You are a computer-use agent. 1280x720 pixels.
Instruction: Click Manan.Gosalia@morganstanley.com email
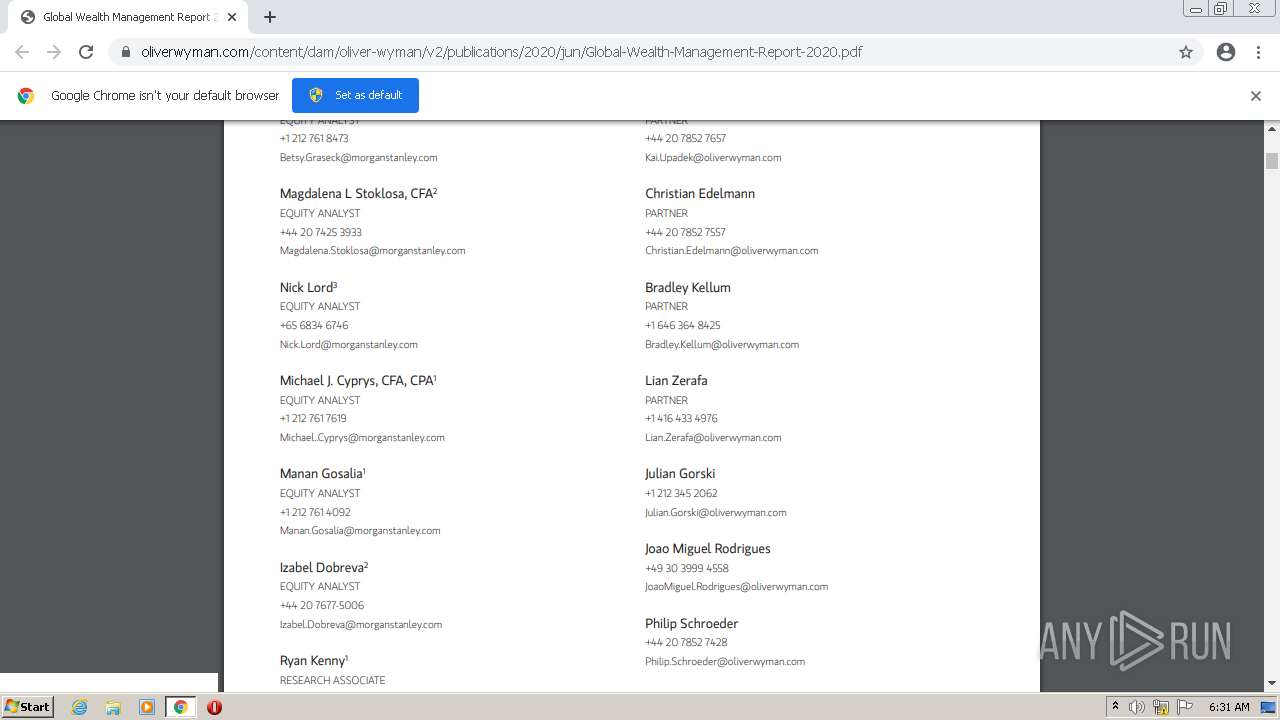360,530
